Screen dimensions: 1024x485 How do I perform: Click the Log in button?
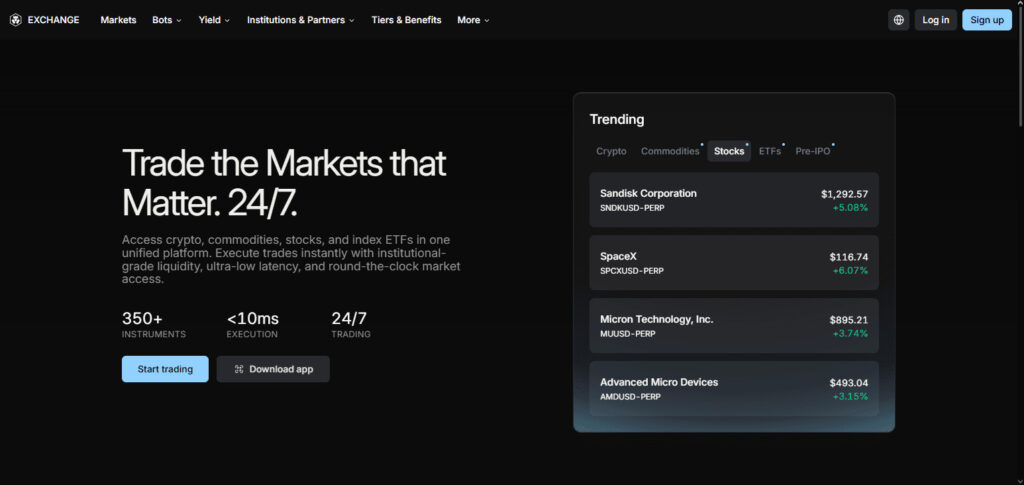click(x=936, y=20)
